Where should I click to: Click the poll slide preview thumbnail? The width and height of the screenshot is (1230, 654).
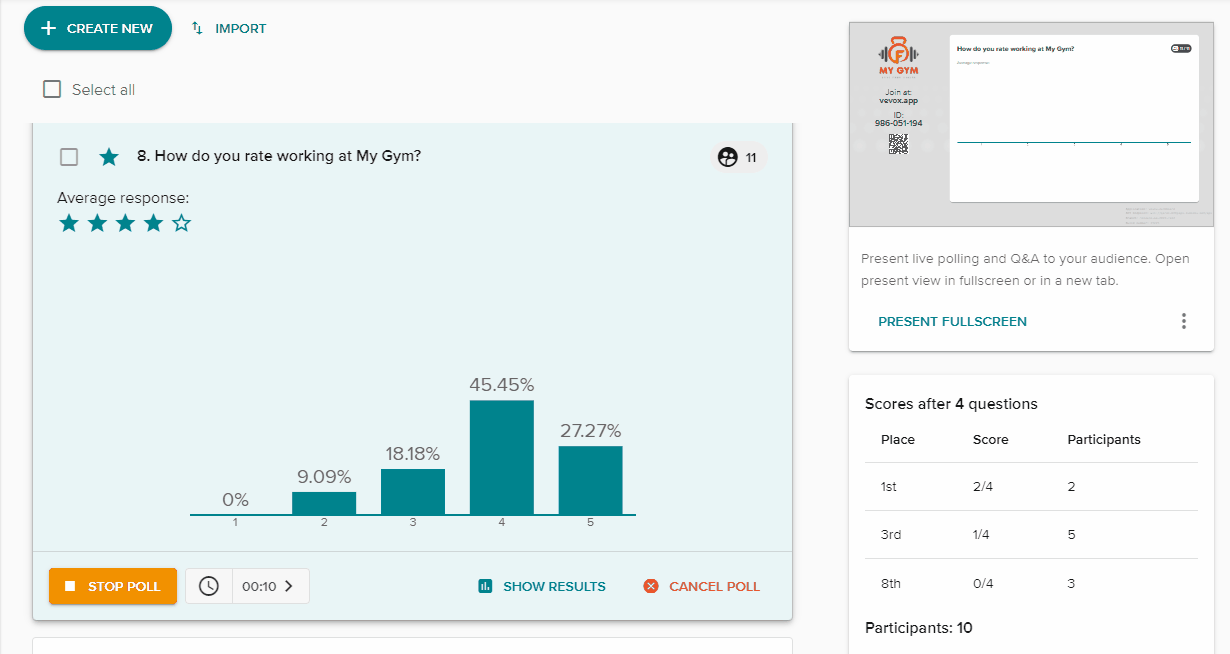(1073, 119)
